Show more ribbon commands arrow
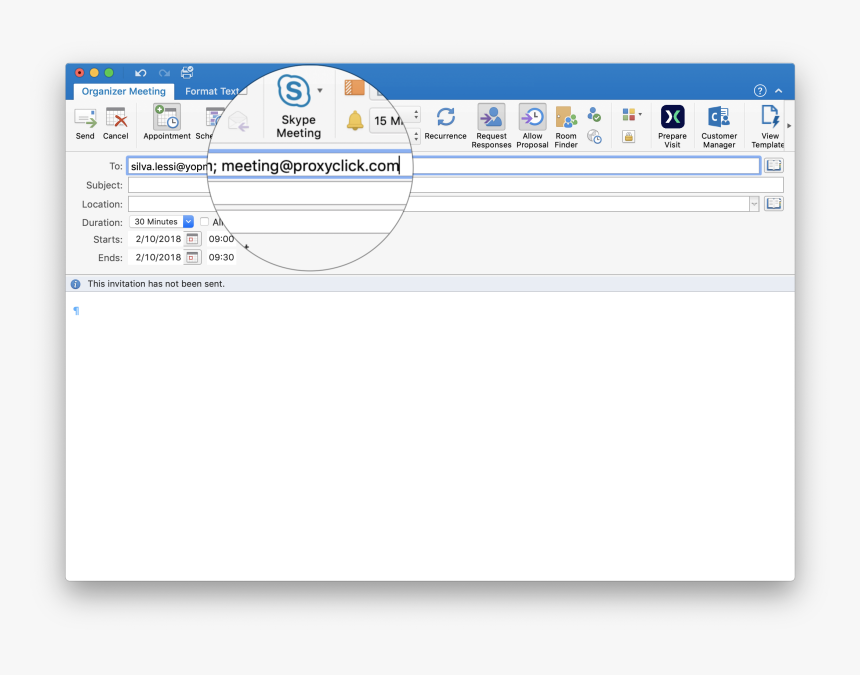860x675 pixels. (789, 126)
